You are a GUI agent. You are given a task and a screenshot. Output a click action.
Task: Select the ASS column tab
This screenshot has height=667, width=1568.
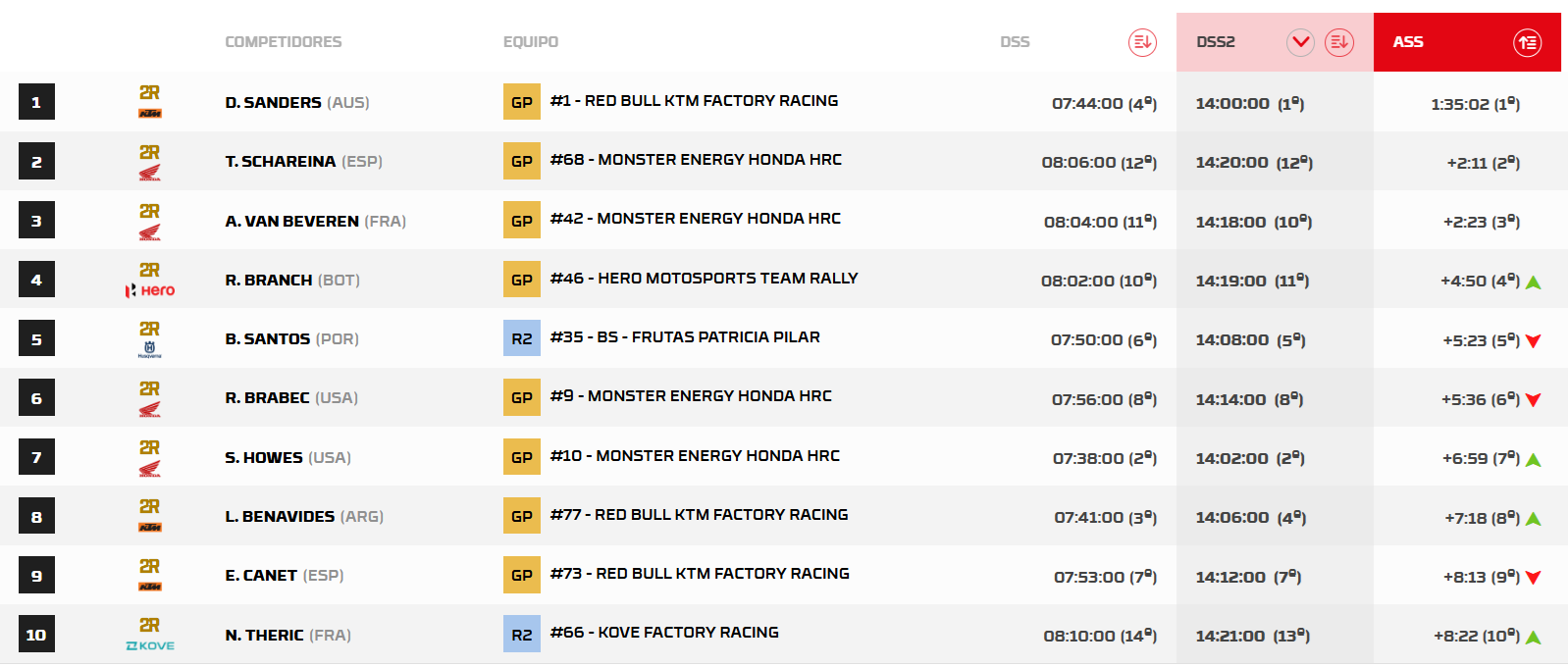(1467, 42)
